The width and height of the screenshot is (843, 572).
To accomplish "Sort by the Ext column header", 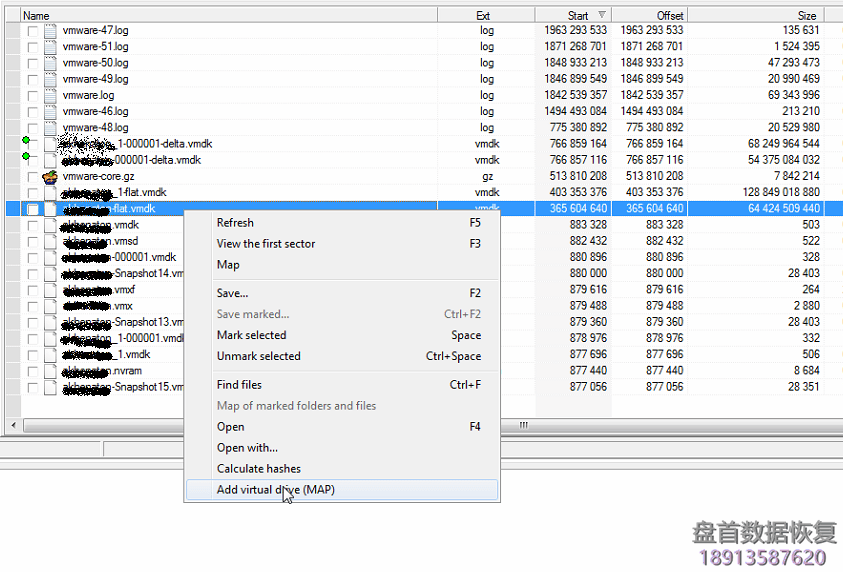I will coord(486,15).
